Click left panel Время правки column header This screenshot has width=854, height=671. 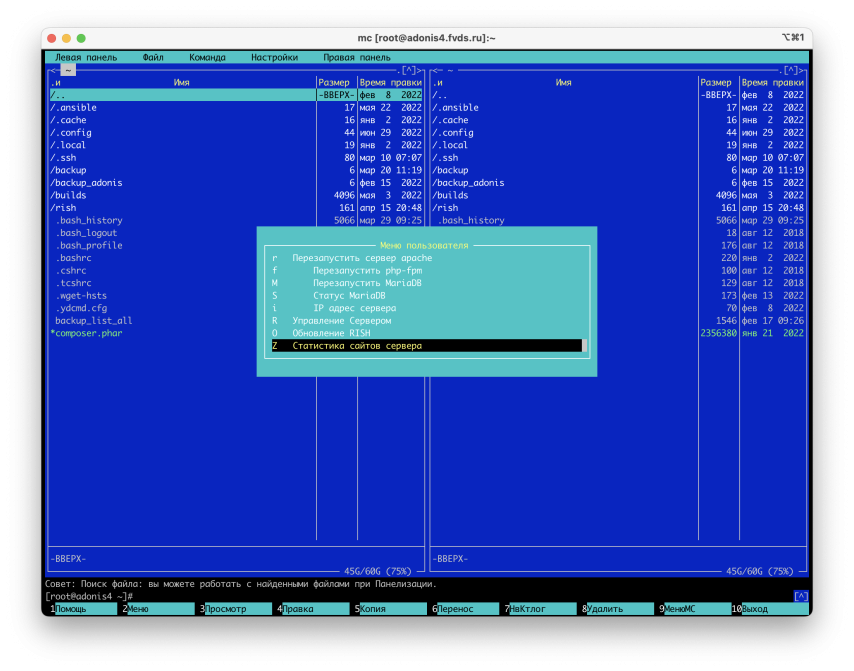(391, 83)
